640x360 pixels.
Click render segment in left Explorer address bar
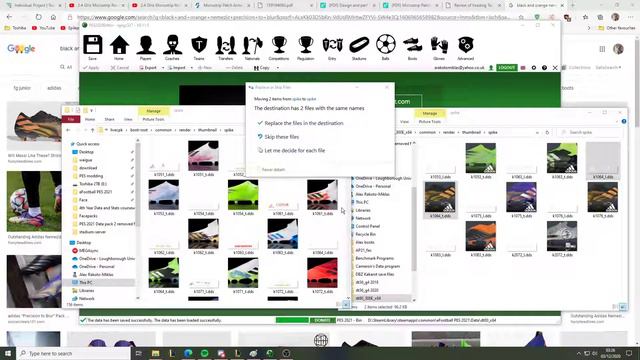(x=185, y=130)
